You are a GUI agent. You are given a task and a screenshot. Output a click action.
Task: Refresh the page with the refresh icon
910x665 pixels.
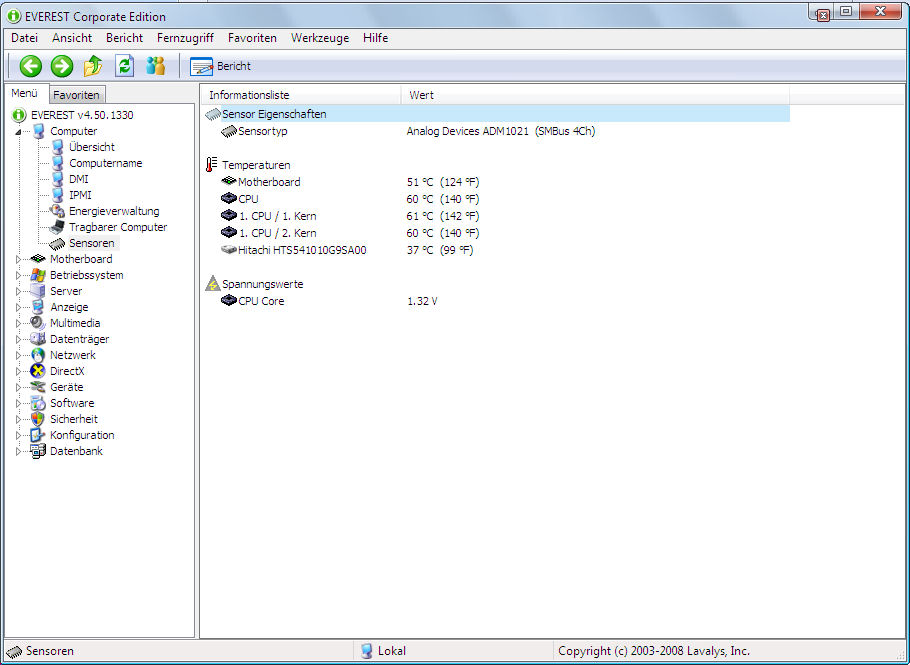pyautogui.click(x=124, y=66)
